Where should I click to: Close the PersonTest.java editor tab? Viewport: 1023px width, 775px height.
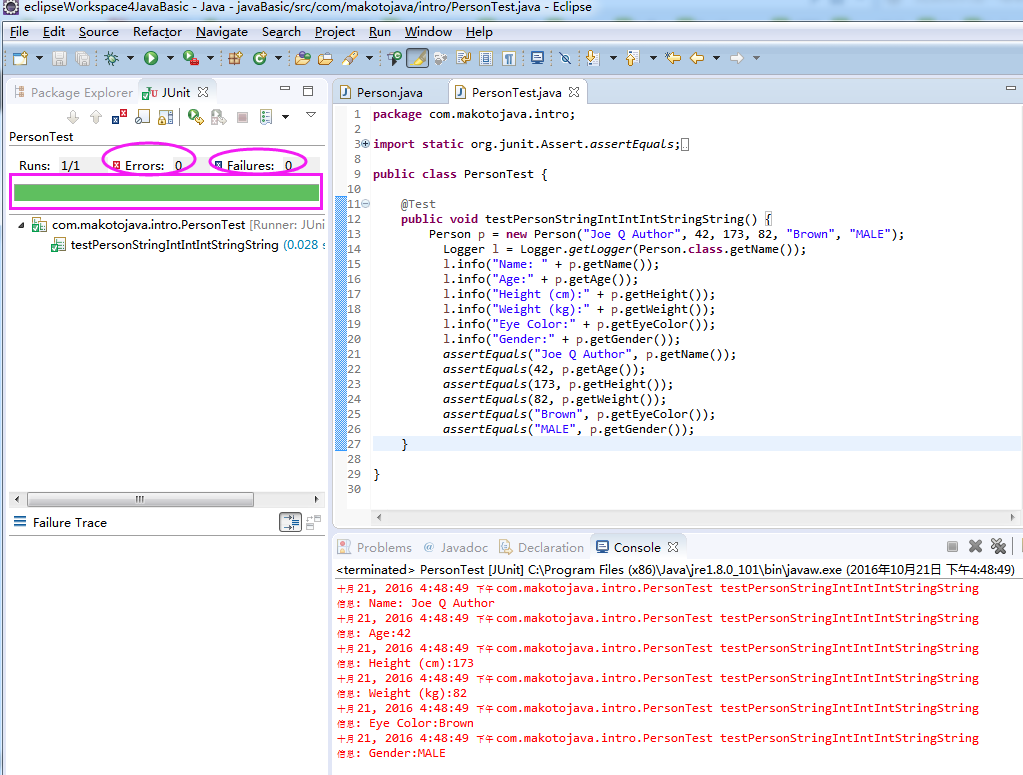click(573, 92)
